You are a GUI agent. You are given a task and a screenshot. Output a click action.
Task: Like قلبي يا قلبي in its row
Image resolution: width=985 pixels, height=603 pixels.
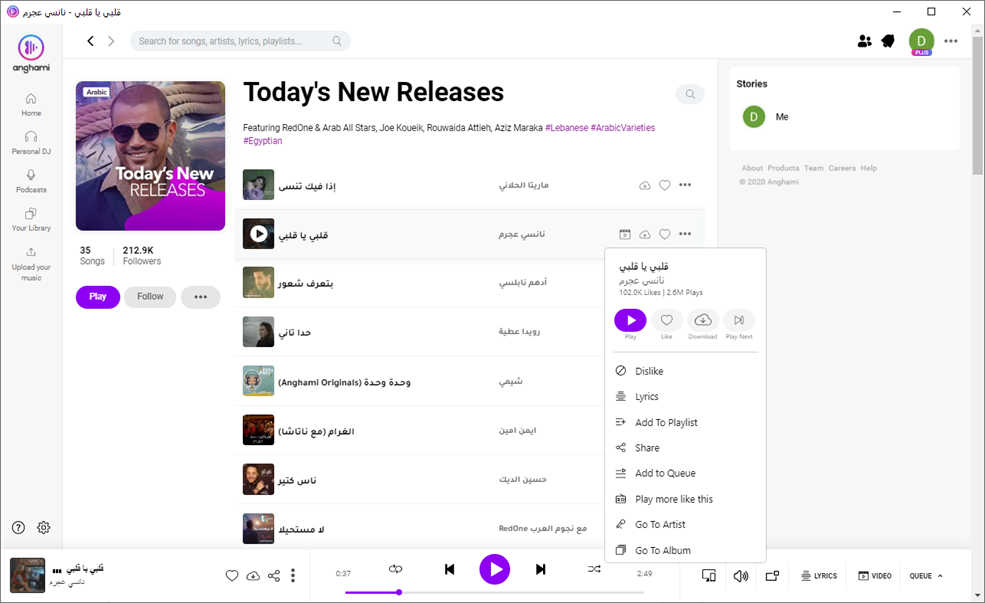point(665,234)
